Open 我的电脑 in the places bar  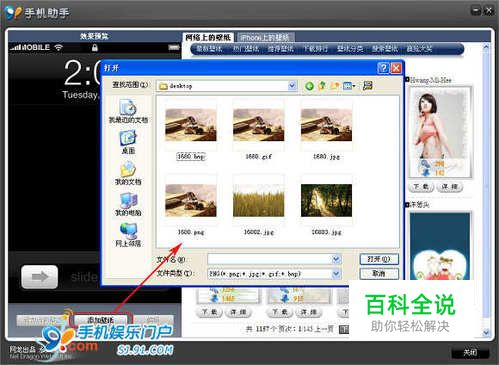[128, 204]
